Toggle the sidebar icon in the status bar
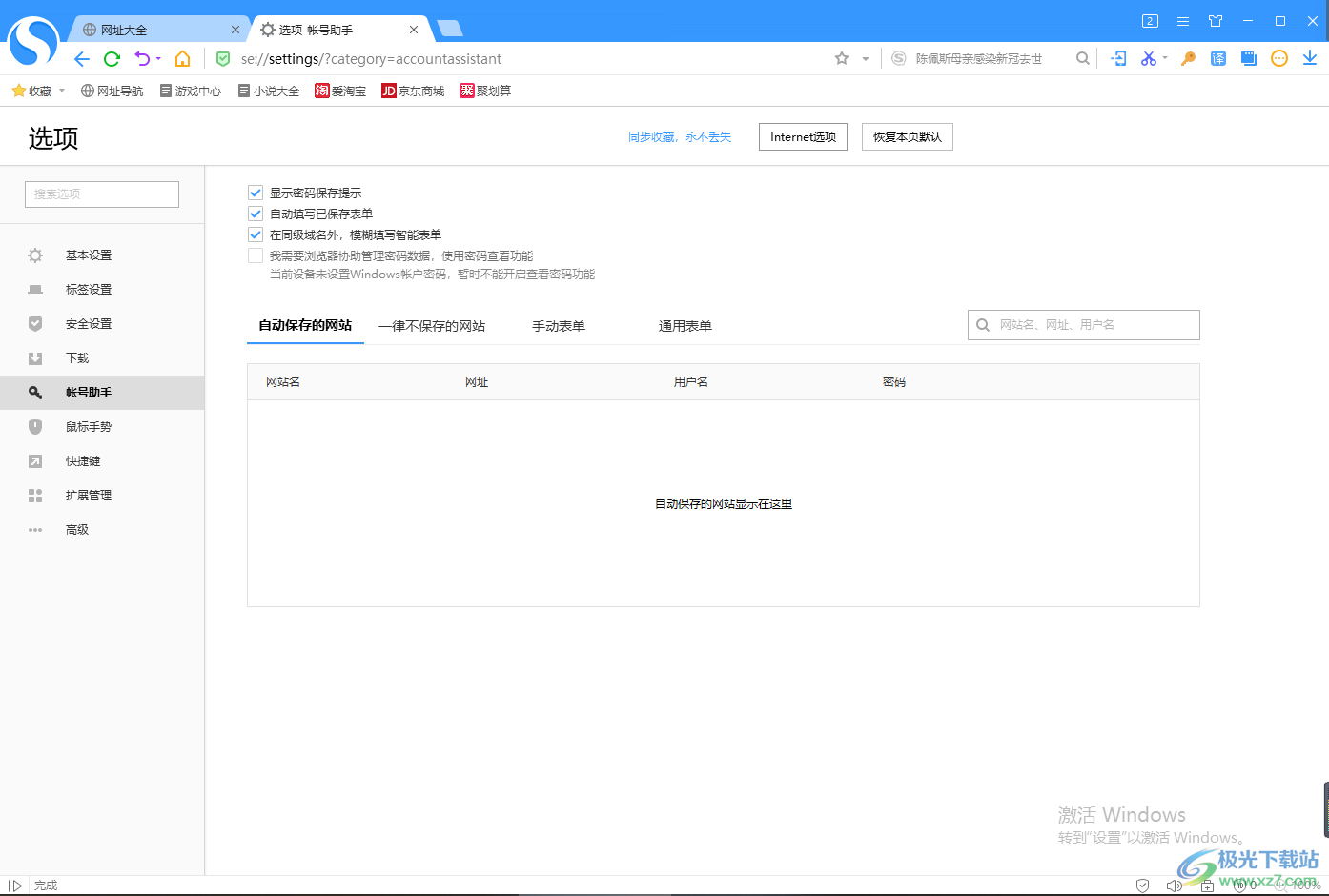Viewport: 1329px width, 896px height. tap(15, 886)
